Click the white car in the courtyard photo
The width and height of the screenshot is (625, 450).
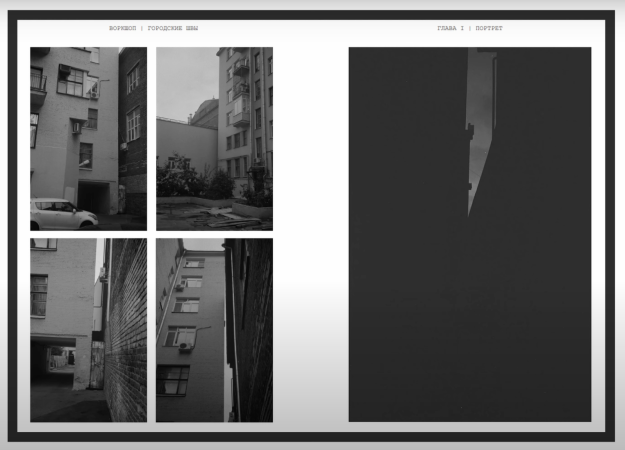[62, 214]
